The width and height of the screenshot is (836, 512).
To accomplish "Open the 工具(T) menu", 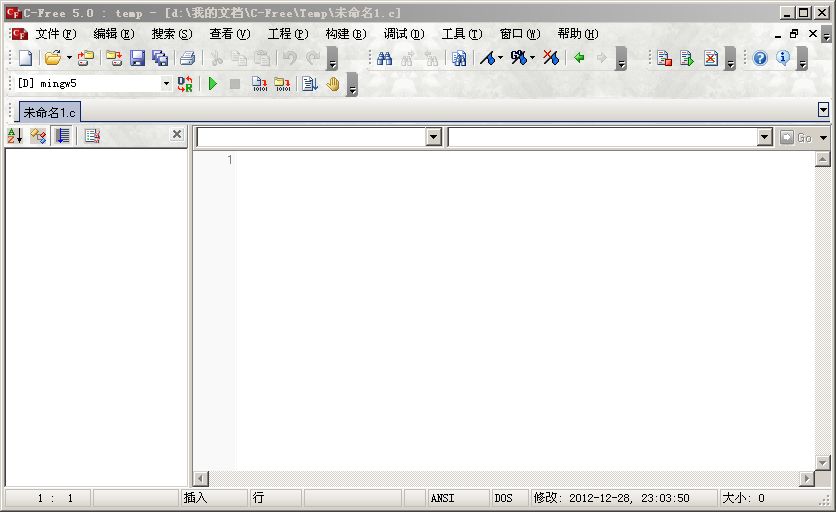I will coord(462,34).
